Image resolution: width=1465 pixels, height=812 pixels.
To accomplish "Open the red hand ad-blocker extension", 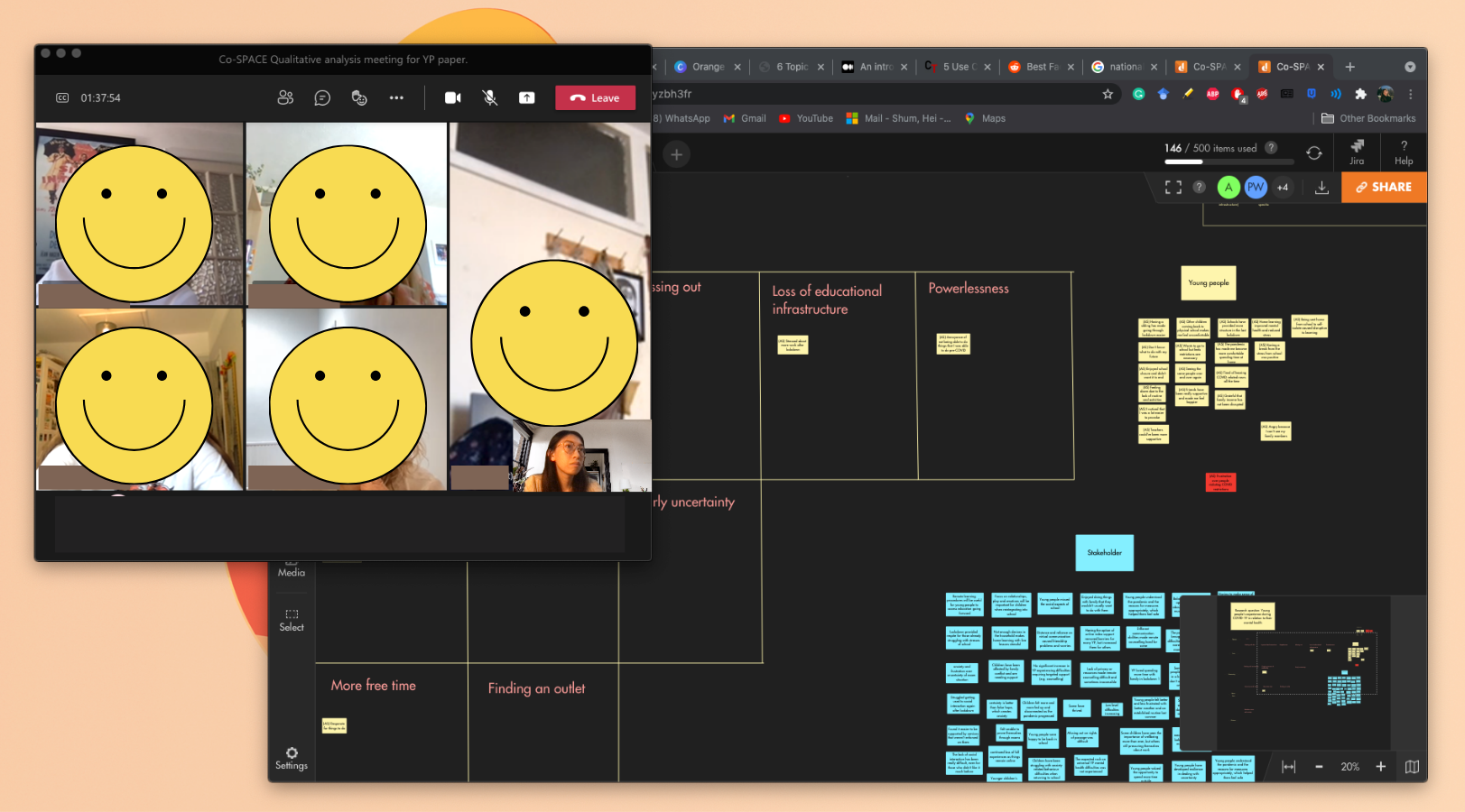I will pyautogui.click(x=1238, y=95).
